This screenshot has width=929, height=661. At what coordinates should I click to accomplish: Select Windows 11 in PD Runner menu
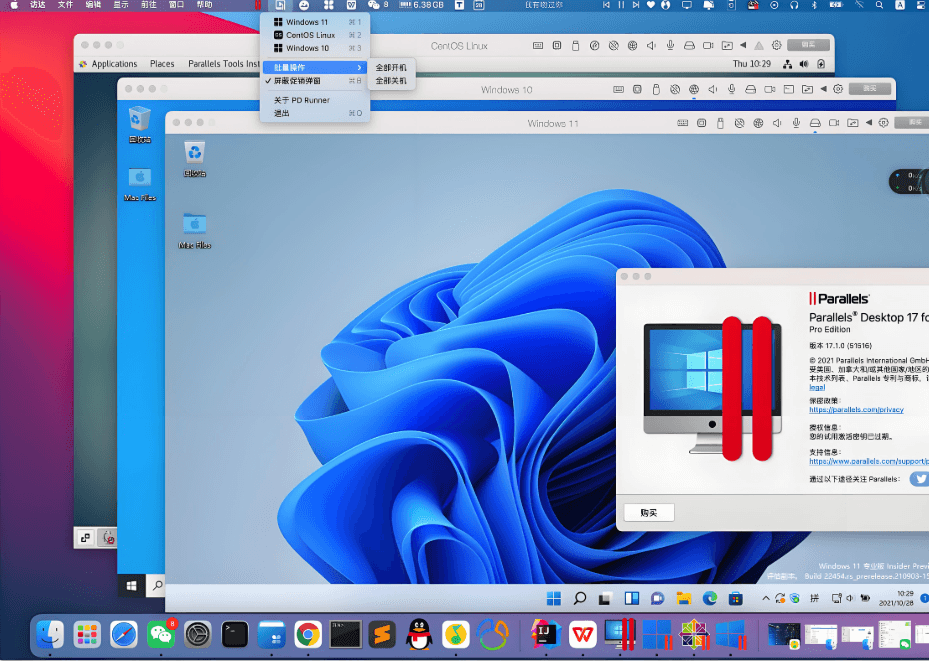coord(315,22)
